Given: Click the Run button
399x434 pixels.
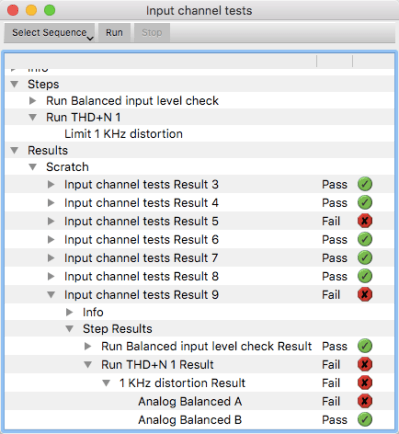Looking at the screenshot, I should 114,33.
